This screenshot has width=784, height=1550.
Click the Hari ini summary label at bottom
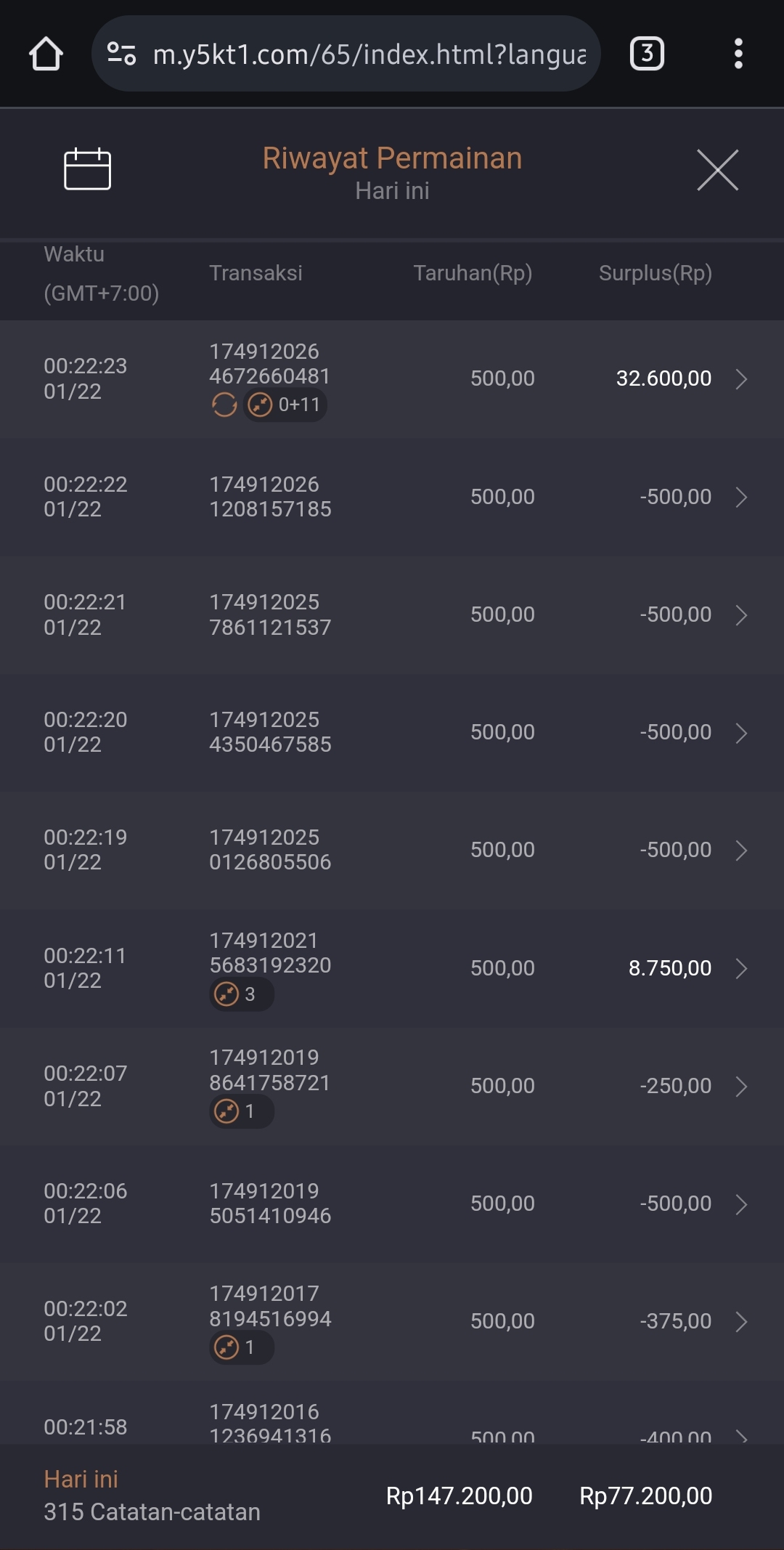(81, 1479)
